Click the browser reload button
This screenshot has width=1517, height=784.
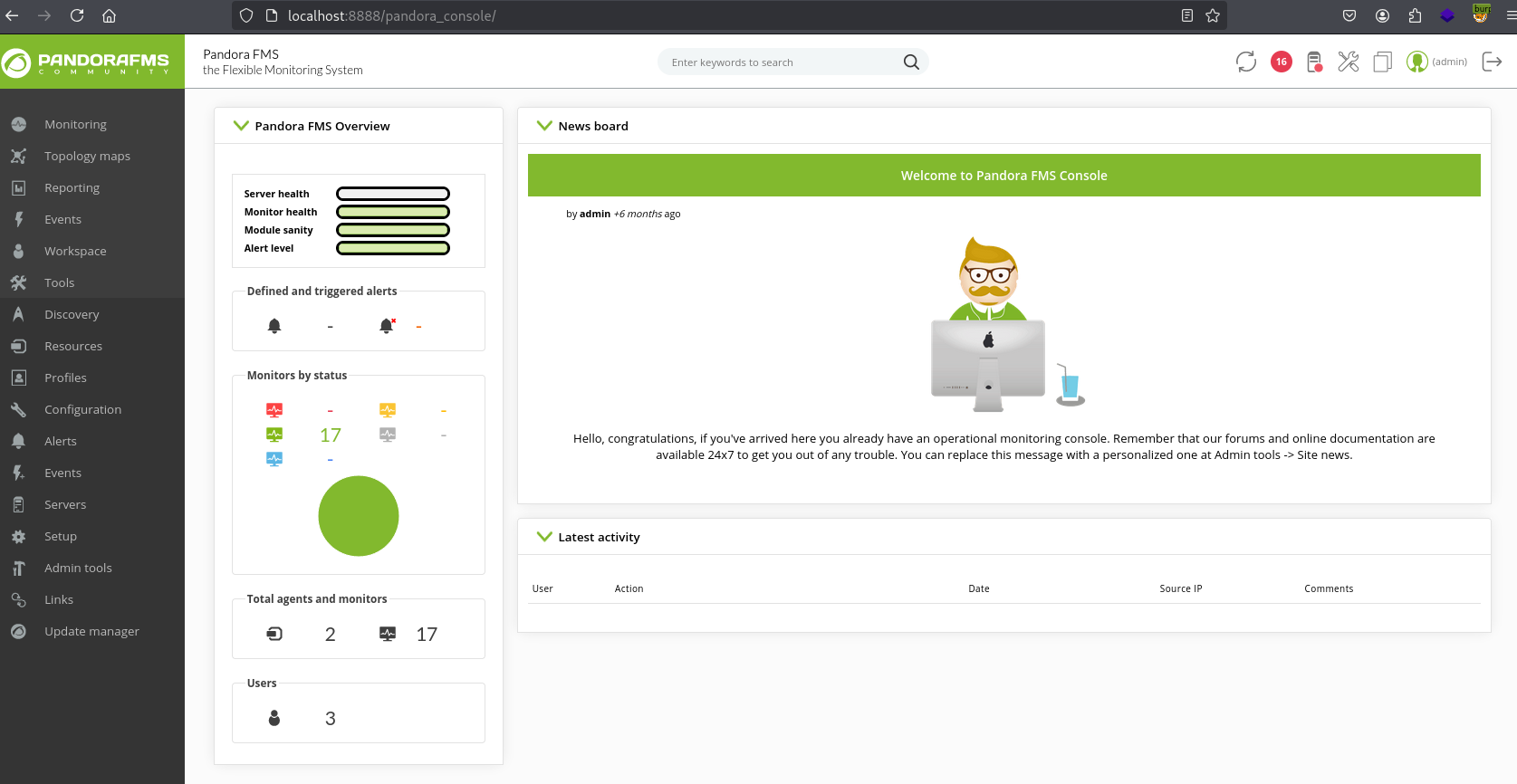77,15
